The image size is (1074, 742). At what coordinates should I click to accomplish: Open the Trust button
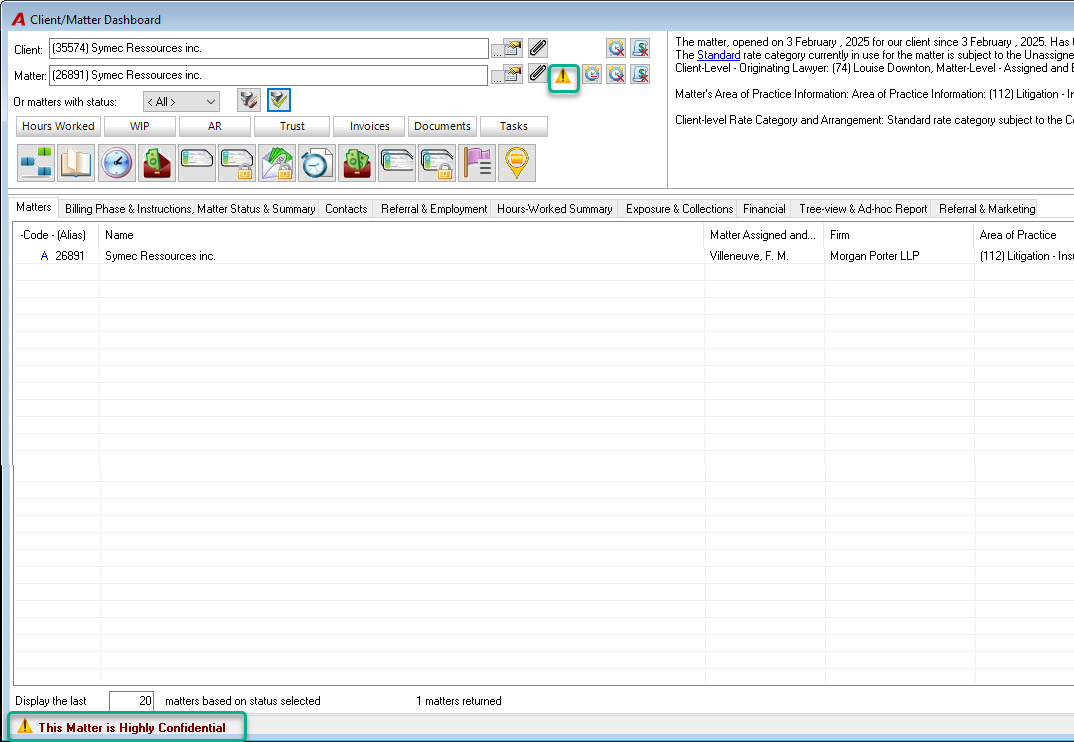click(x=292, y=126)
